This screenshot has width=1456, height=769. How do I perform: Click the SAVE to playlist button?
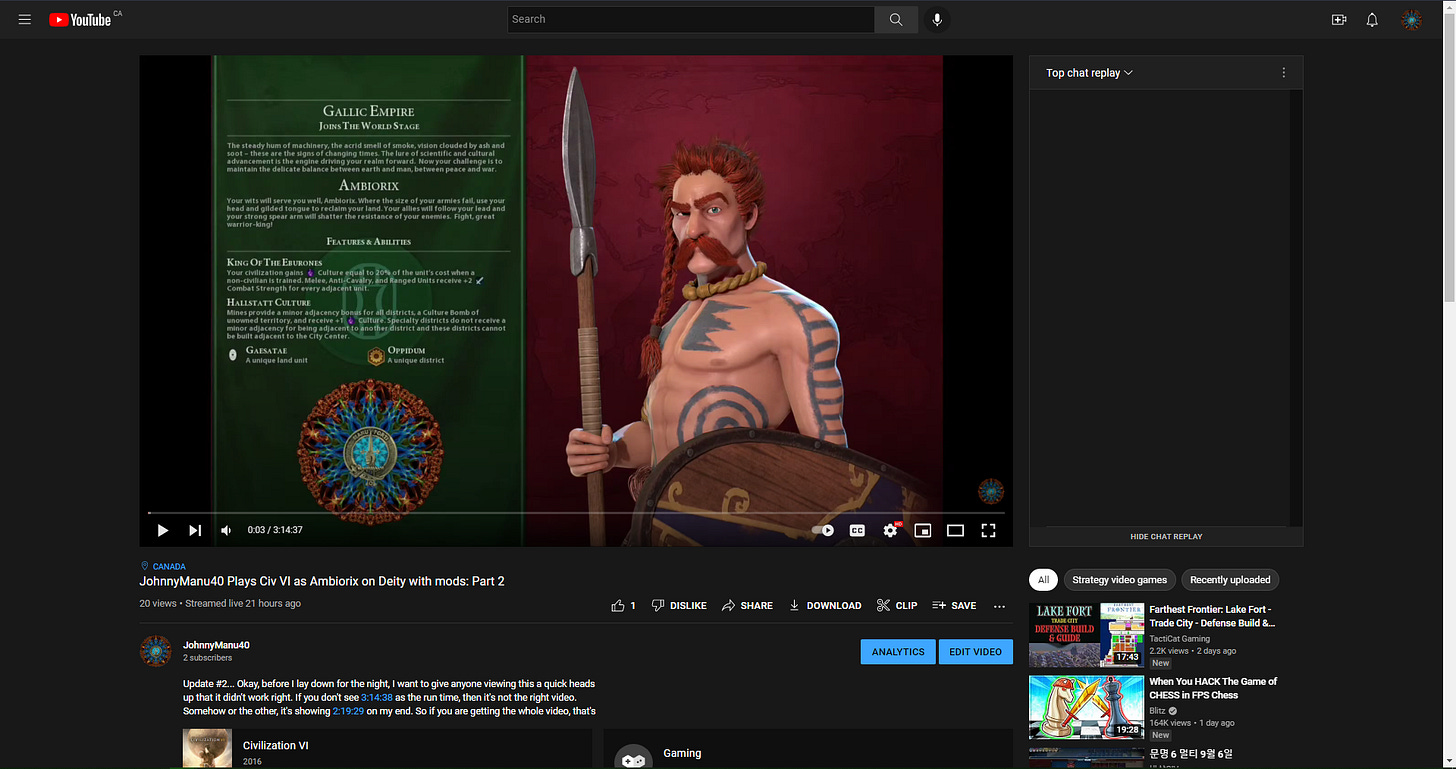pyautogui.click(x=953, y=605)
